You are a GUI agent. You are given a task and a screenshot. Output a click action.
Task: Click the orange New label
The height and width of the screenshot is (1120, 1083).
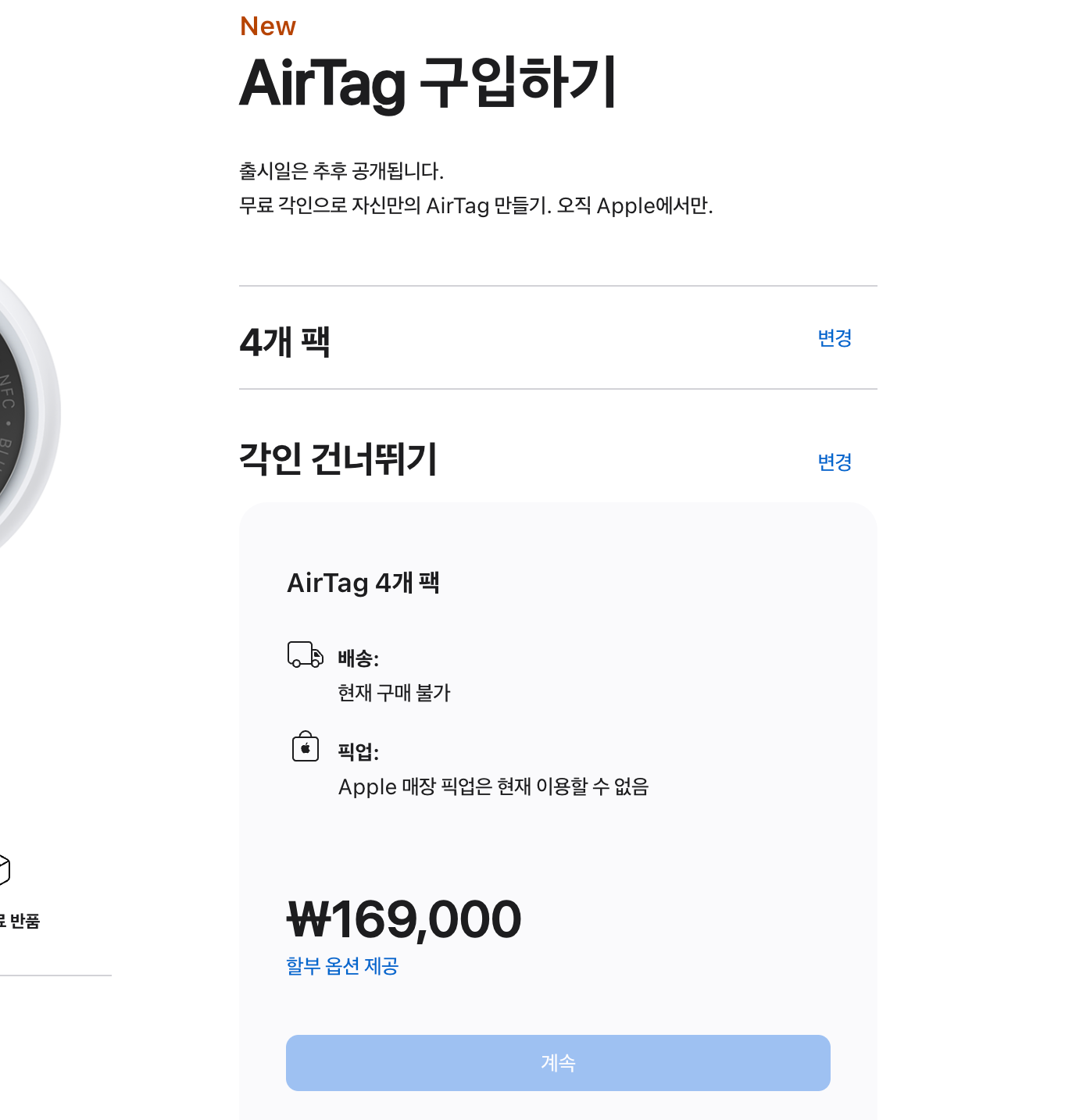point(268,27)
